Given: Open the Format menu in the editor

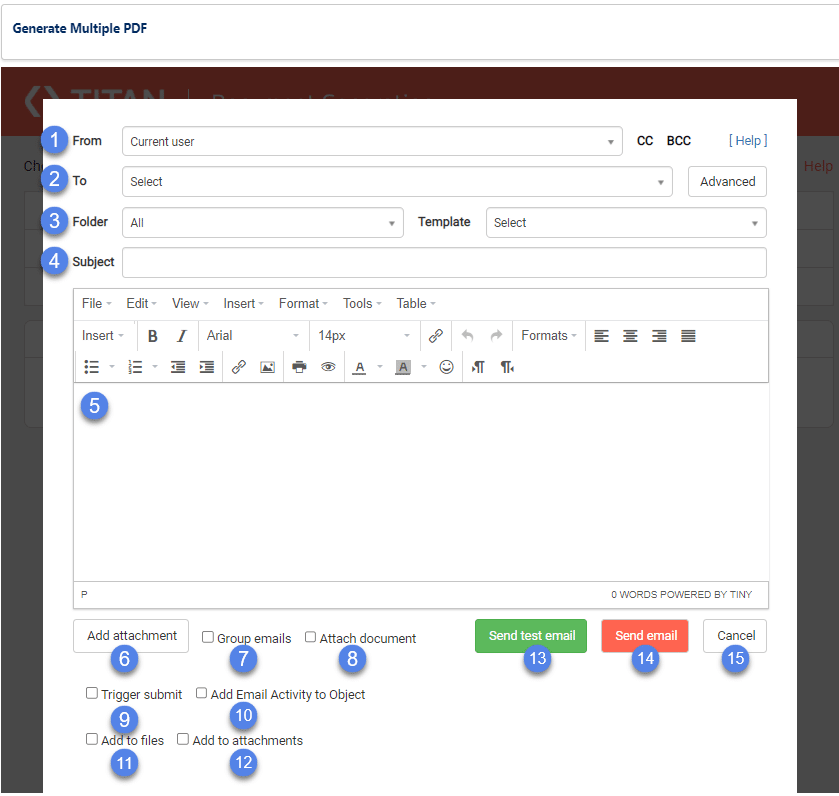Looking at the screenshot, I should click(300, 303).
